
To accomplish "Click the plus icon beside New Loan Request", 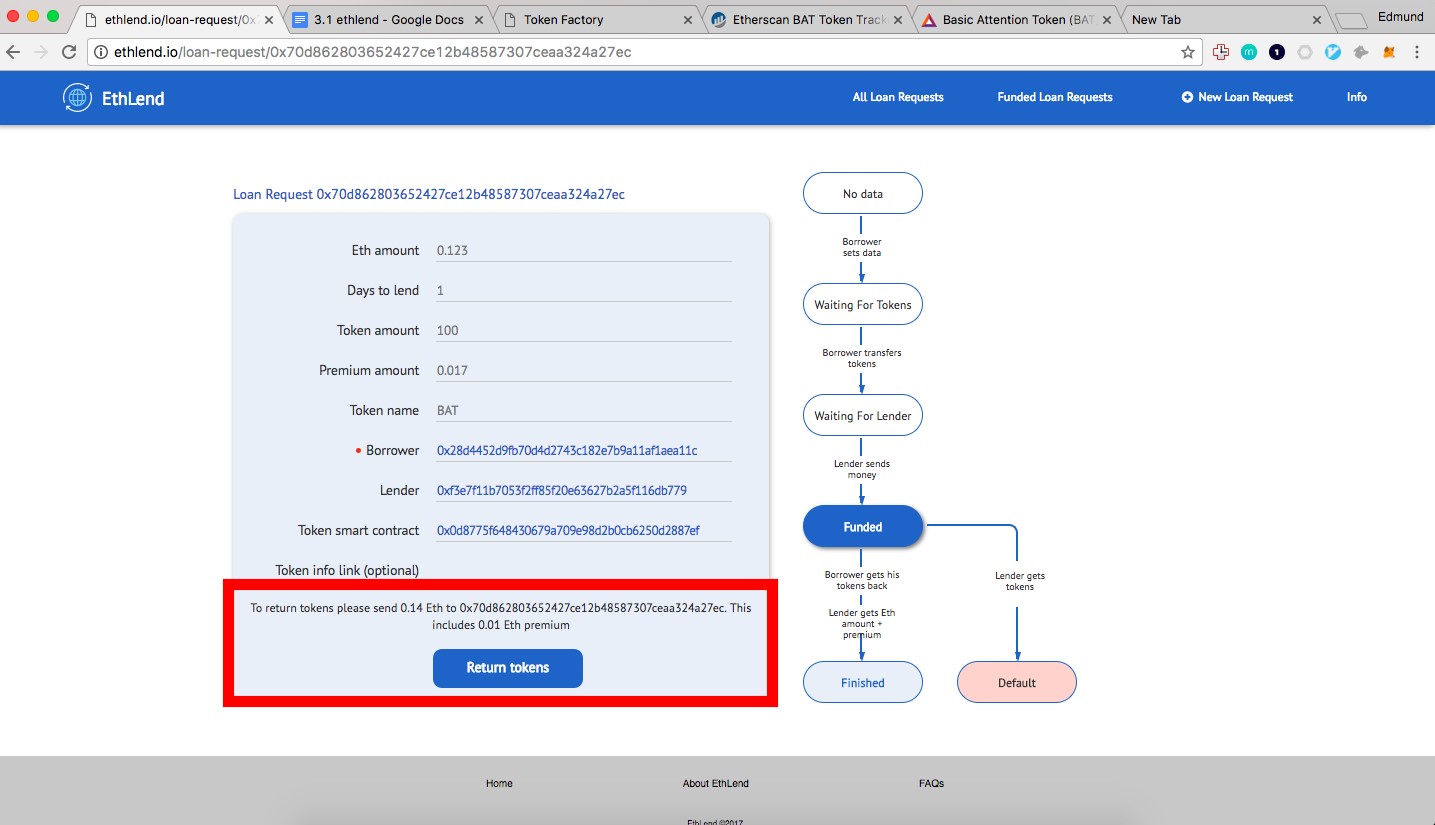I will [x=1187, y=97].
